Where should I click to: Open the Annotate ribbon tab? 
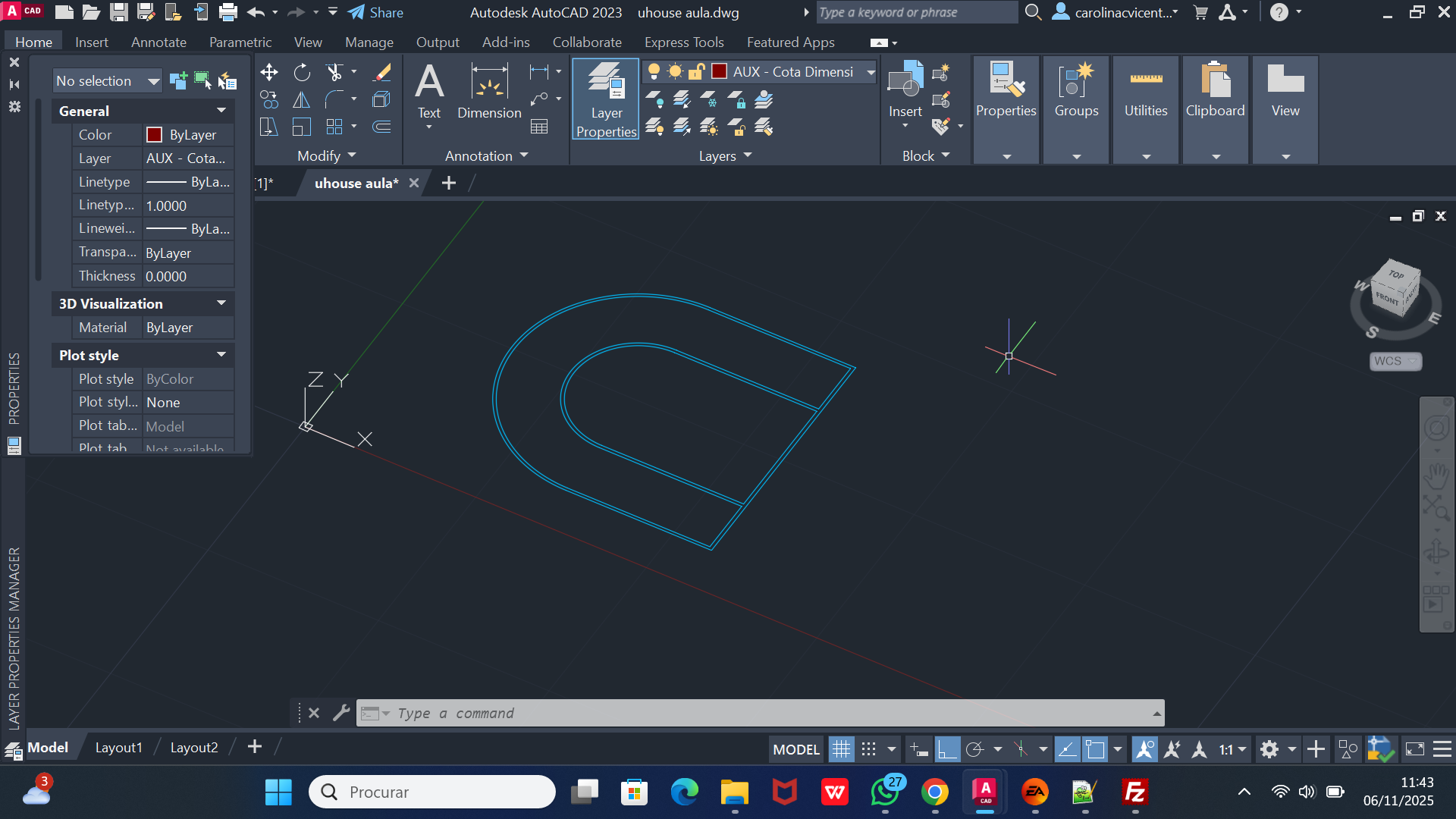coord(158,42)
